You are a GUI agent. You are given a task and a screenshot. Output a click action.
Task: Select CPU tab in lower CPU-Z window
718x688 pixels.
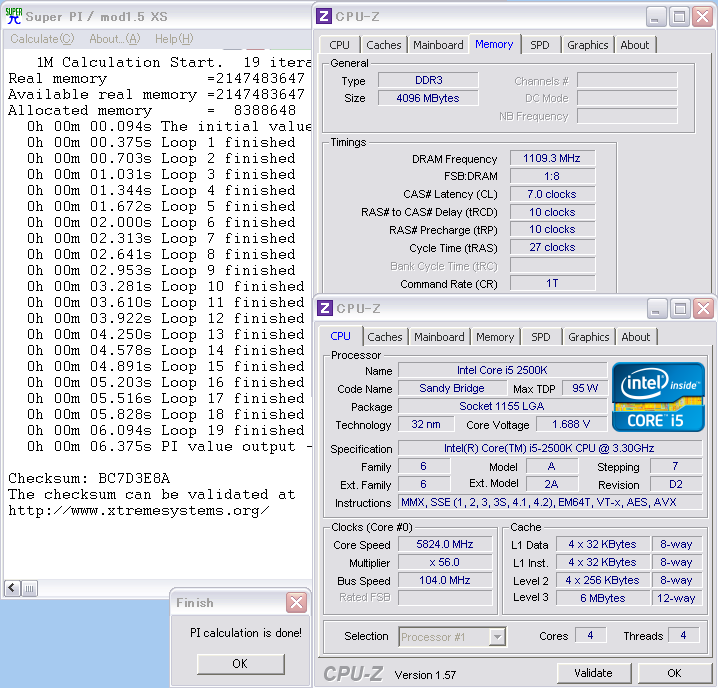click(340, 336)
